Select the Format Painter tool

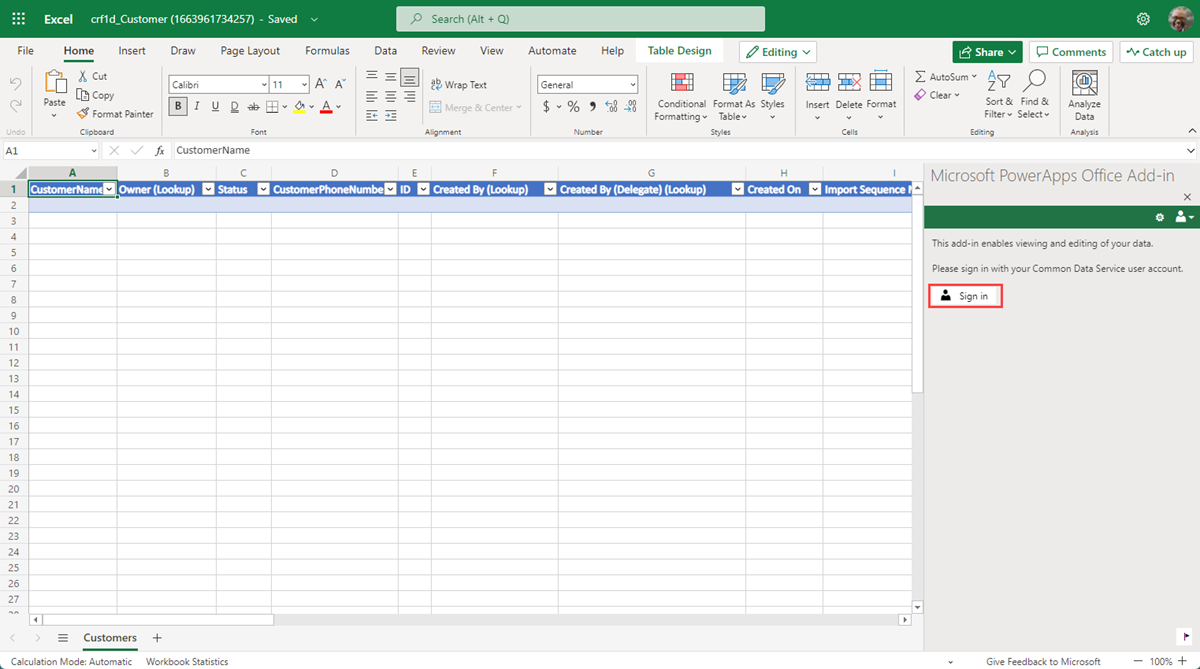(x=115, y=113)
